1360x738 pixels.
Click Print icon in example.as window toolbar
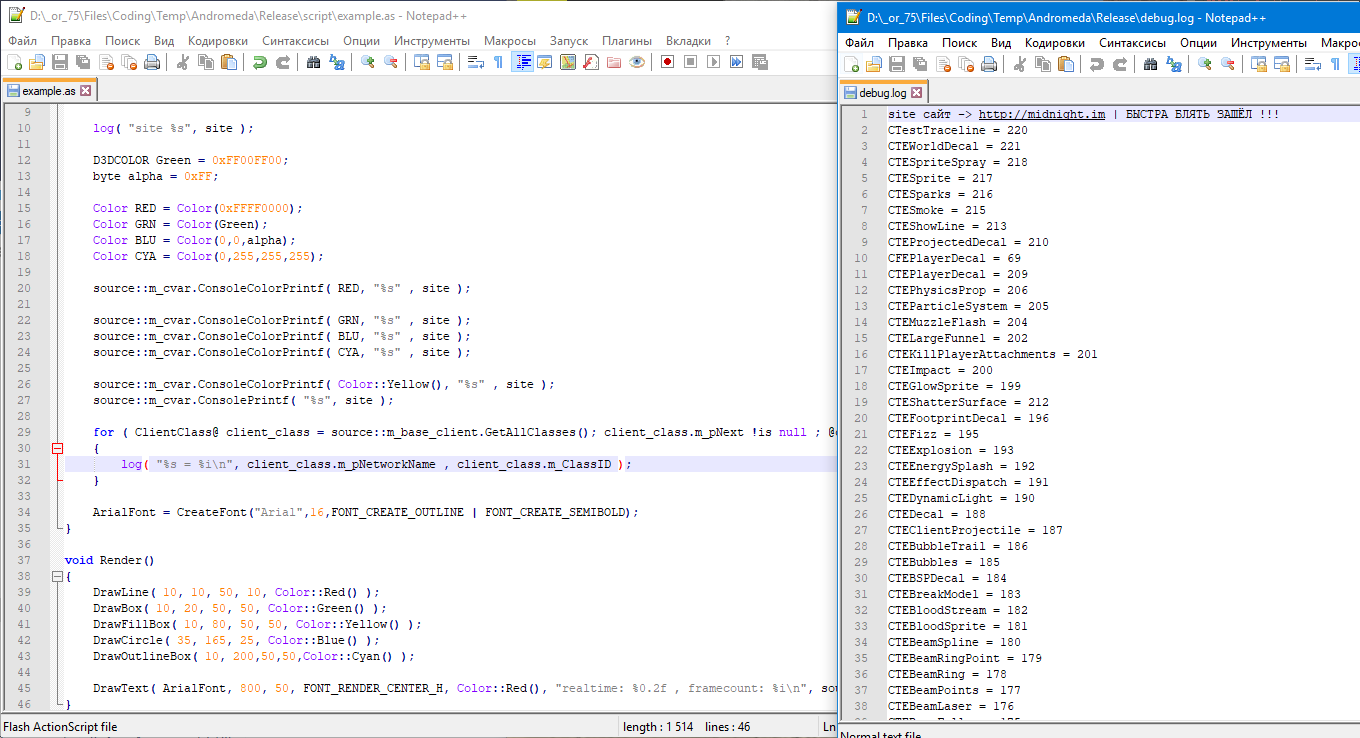click(152, 62)
